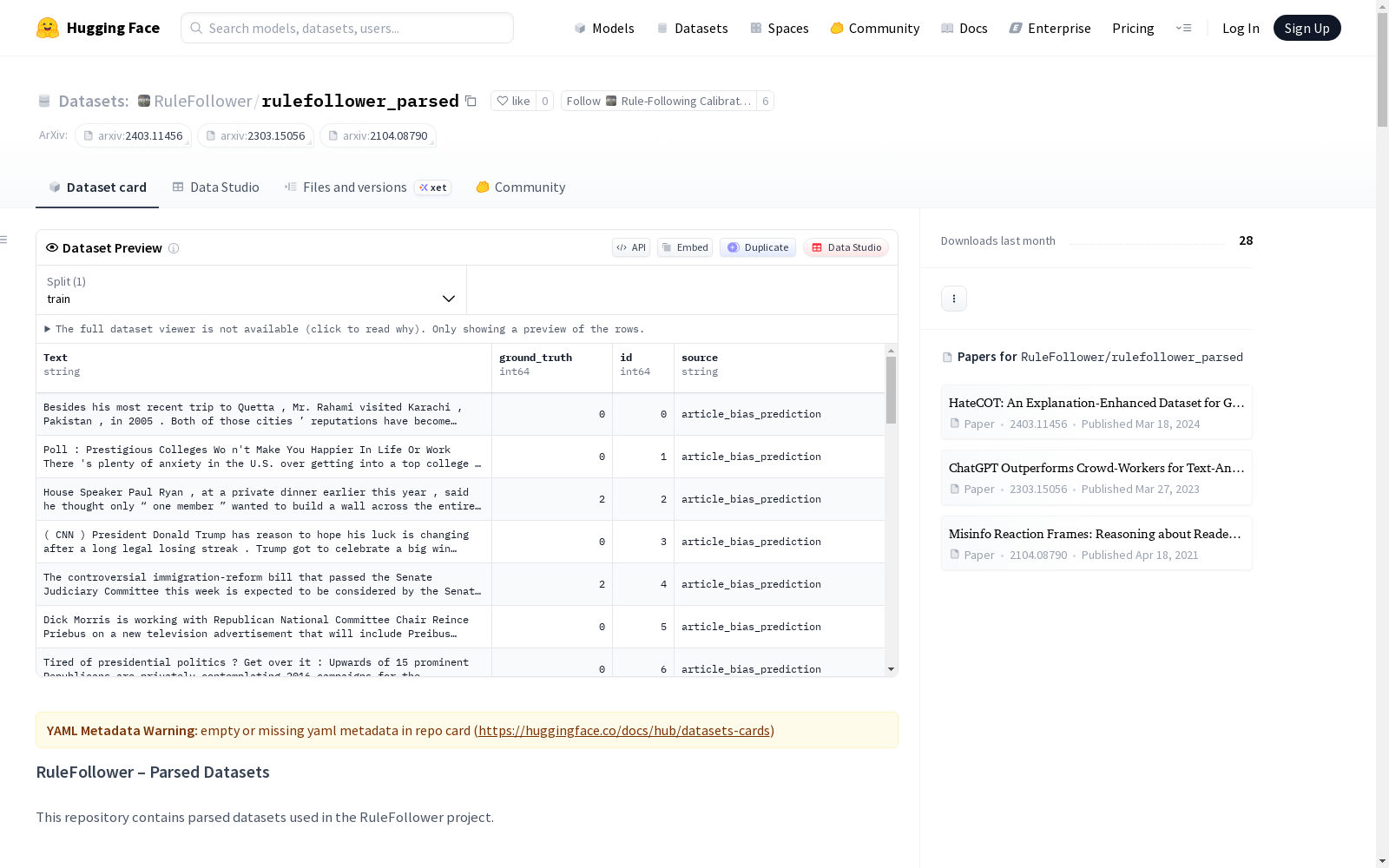Select the row starting '( CNN ) President Donald Trump'
Screen dimensions: 1389x868
[461, 542]
